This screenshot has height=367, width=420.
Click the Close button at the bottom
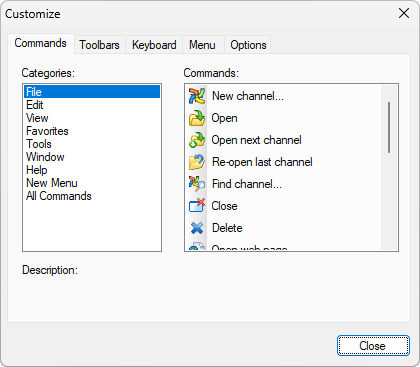(x=373, y=346)
